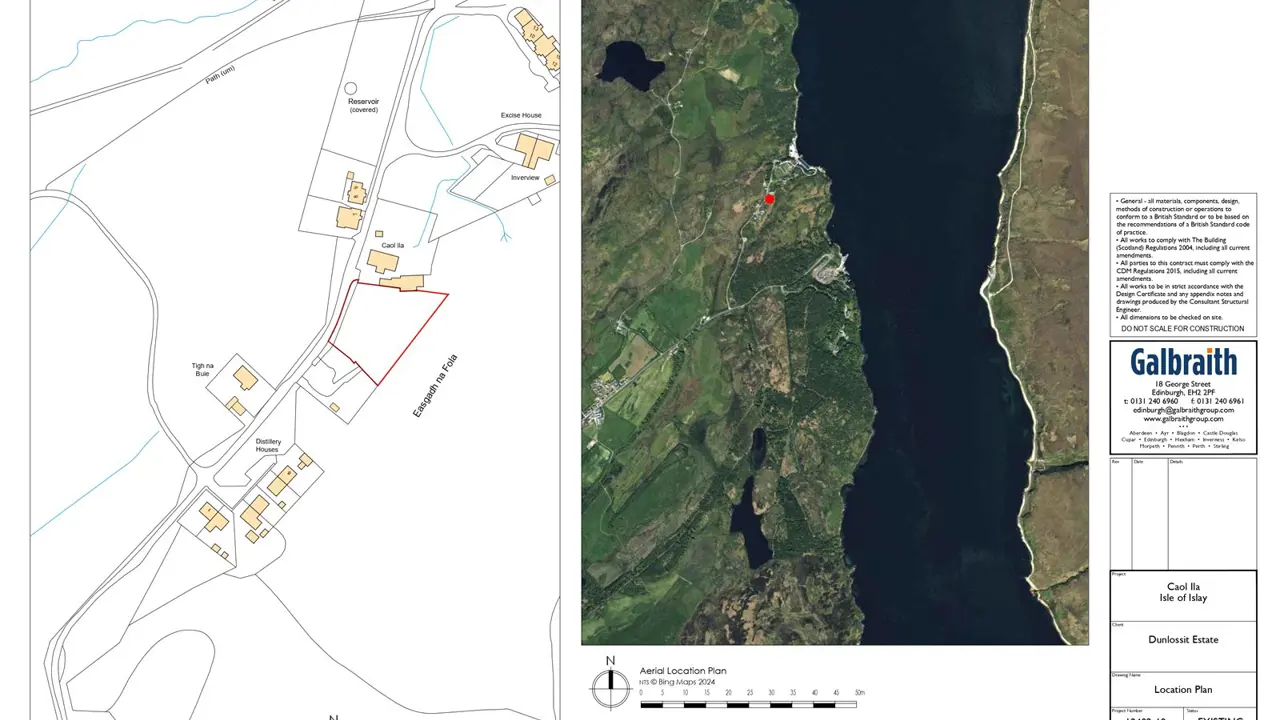Click the Inverview label on the map
1280x720 pixels.
tap(525, 178)
